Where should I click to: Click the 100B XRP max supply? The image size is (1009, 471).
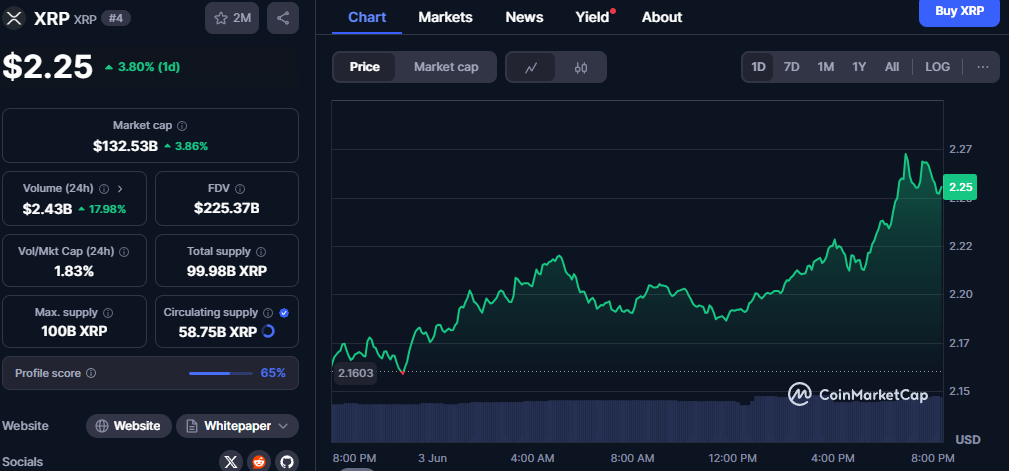(75, 332)
